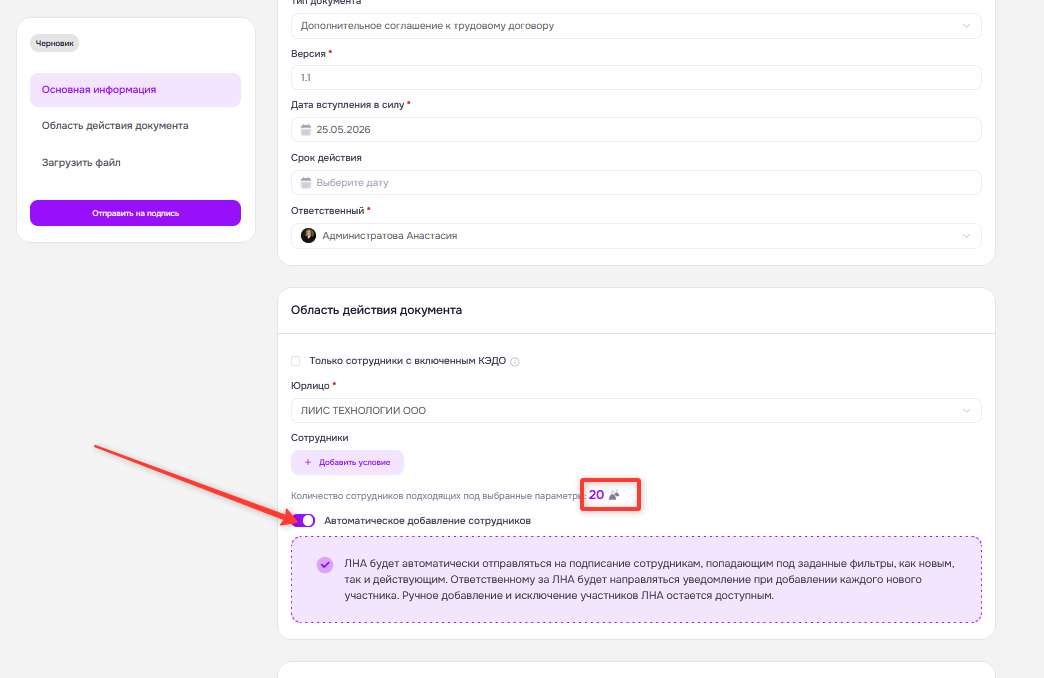Click the Версия input field
The height and width of the screenshot is (678, 1044).
(636, 77)
